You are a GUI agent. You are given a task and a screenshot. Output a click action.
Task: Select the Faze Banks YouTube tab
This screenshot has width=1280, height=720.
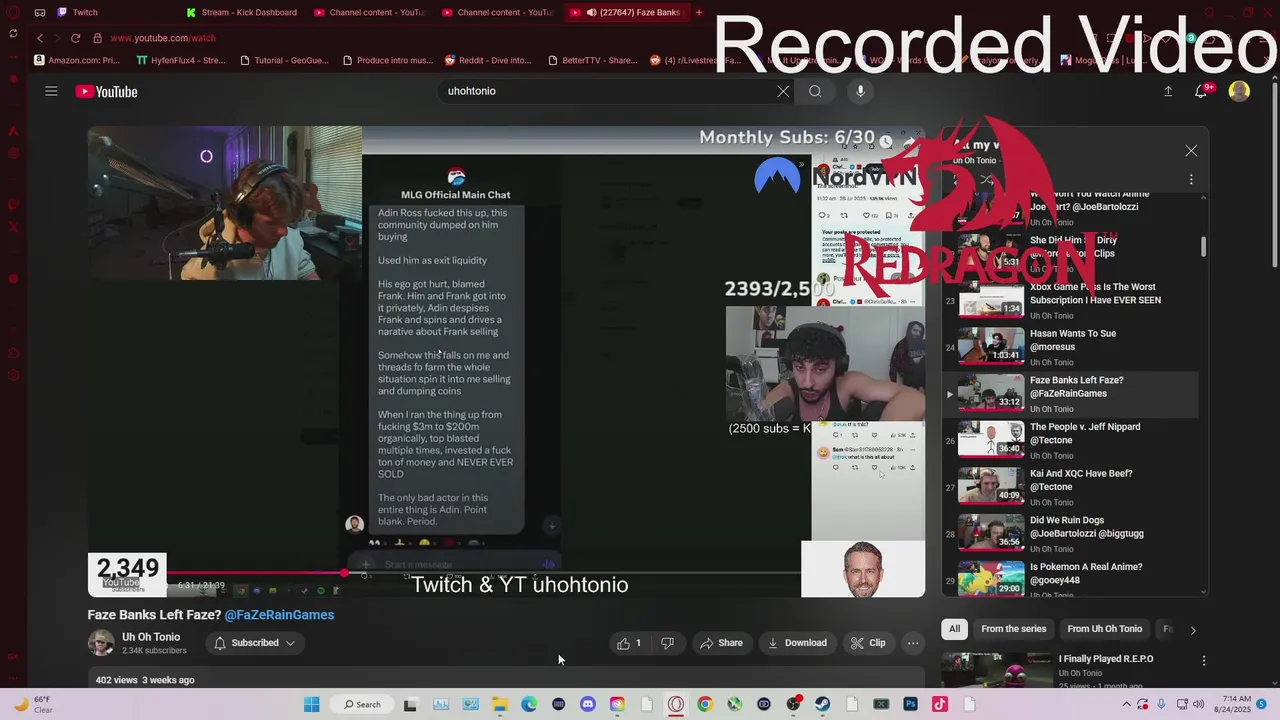click(626, 12)
